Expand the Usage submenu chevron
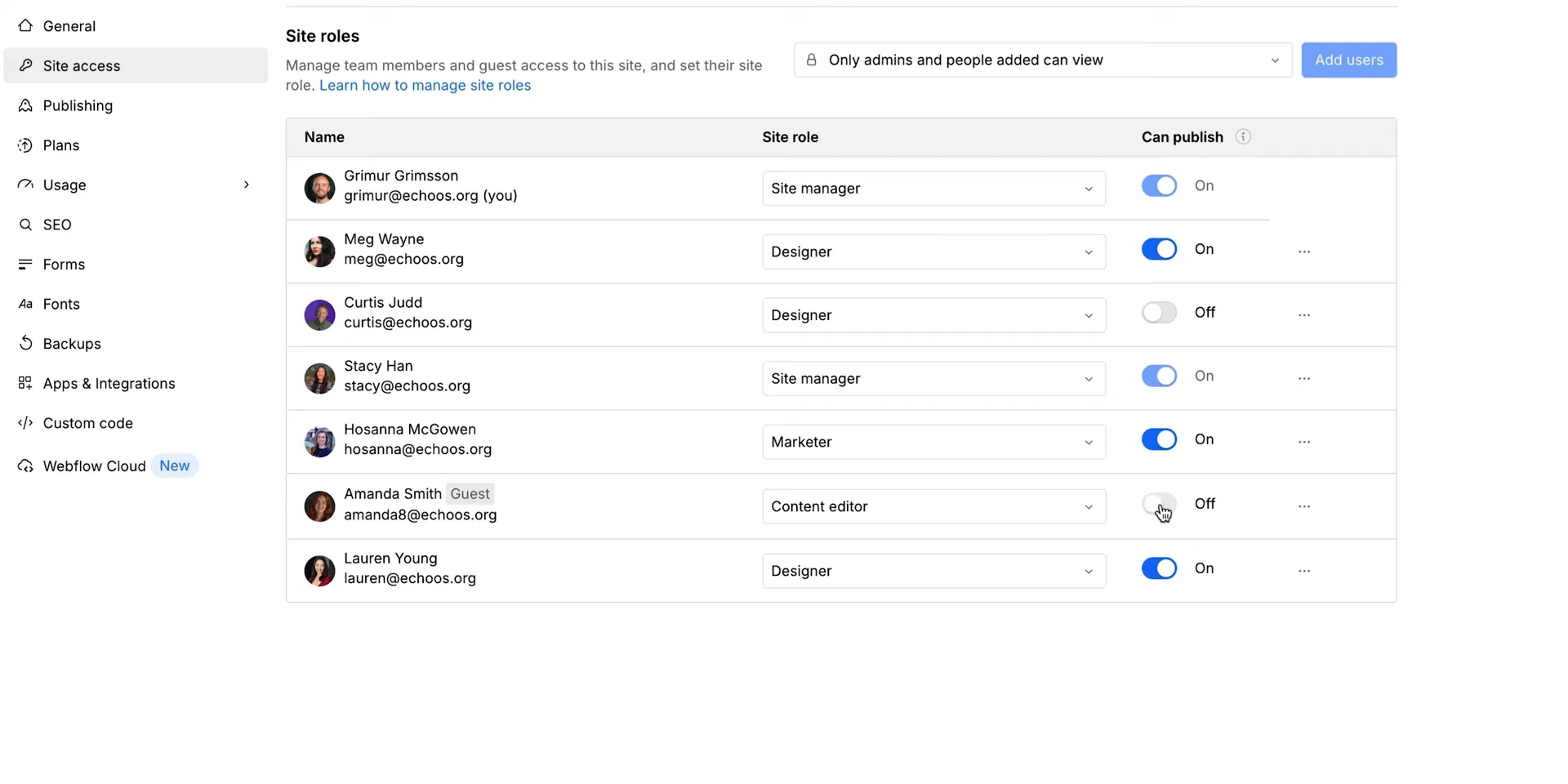 click(246, 185)
